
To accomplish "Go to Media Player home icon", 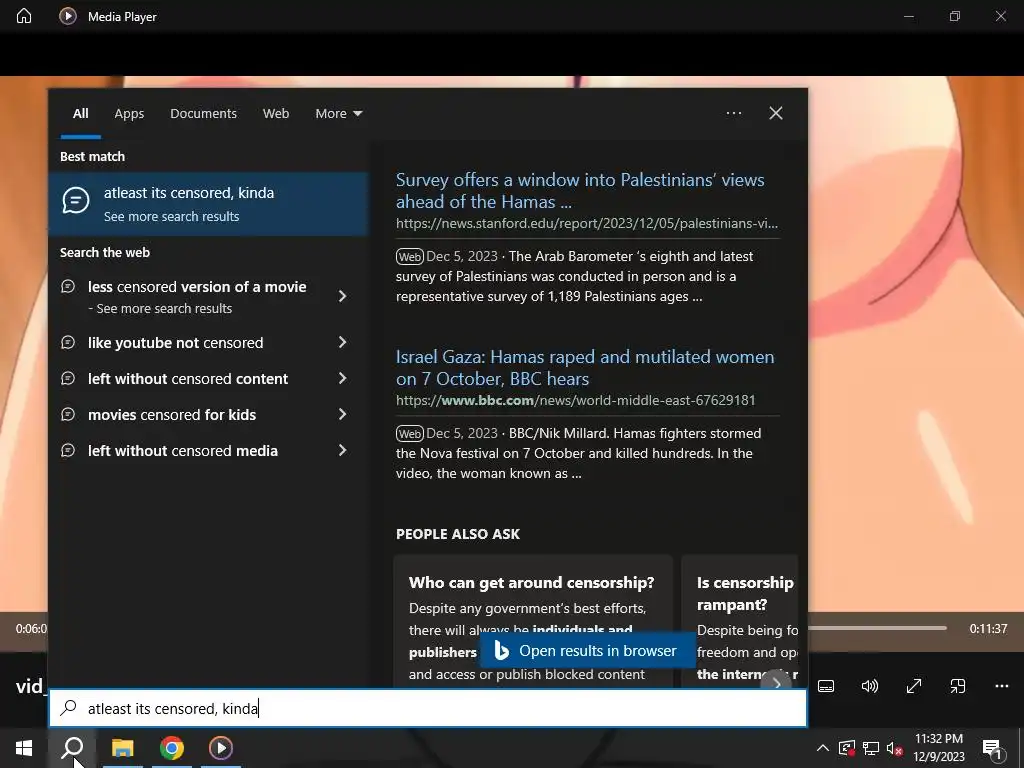I will pos(24,16).
